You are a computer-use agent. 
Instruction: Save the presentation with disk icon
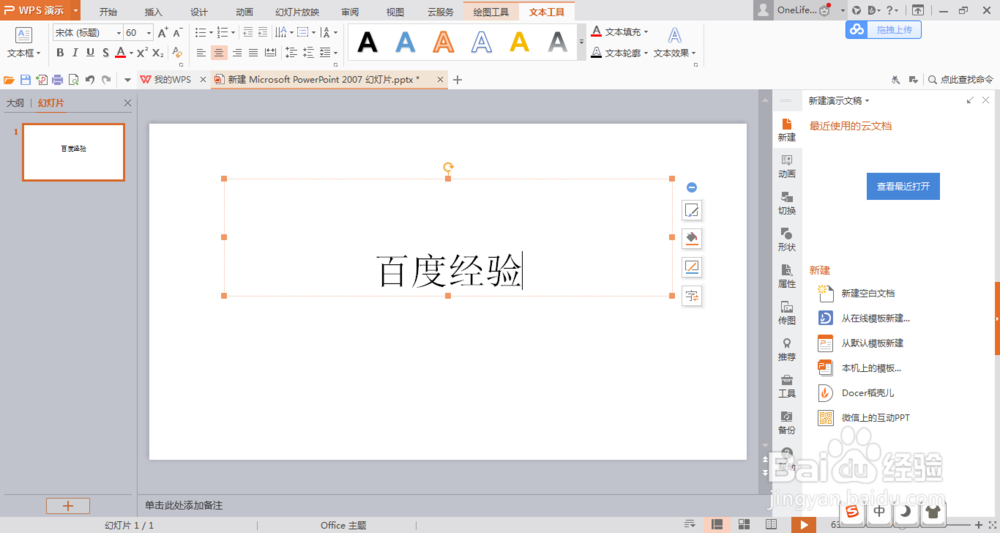point(26,80)
